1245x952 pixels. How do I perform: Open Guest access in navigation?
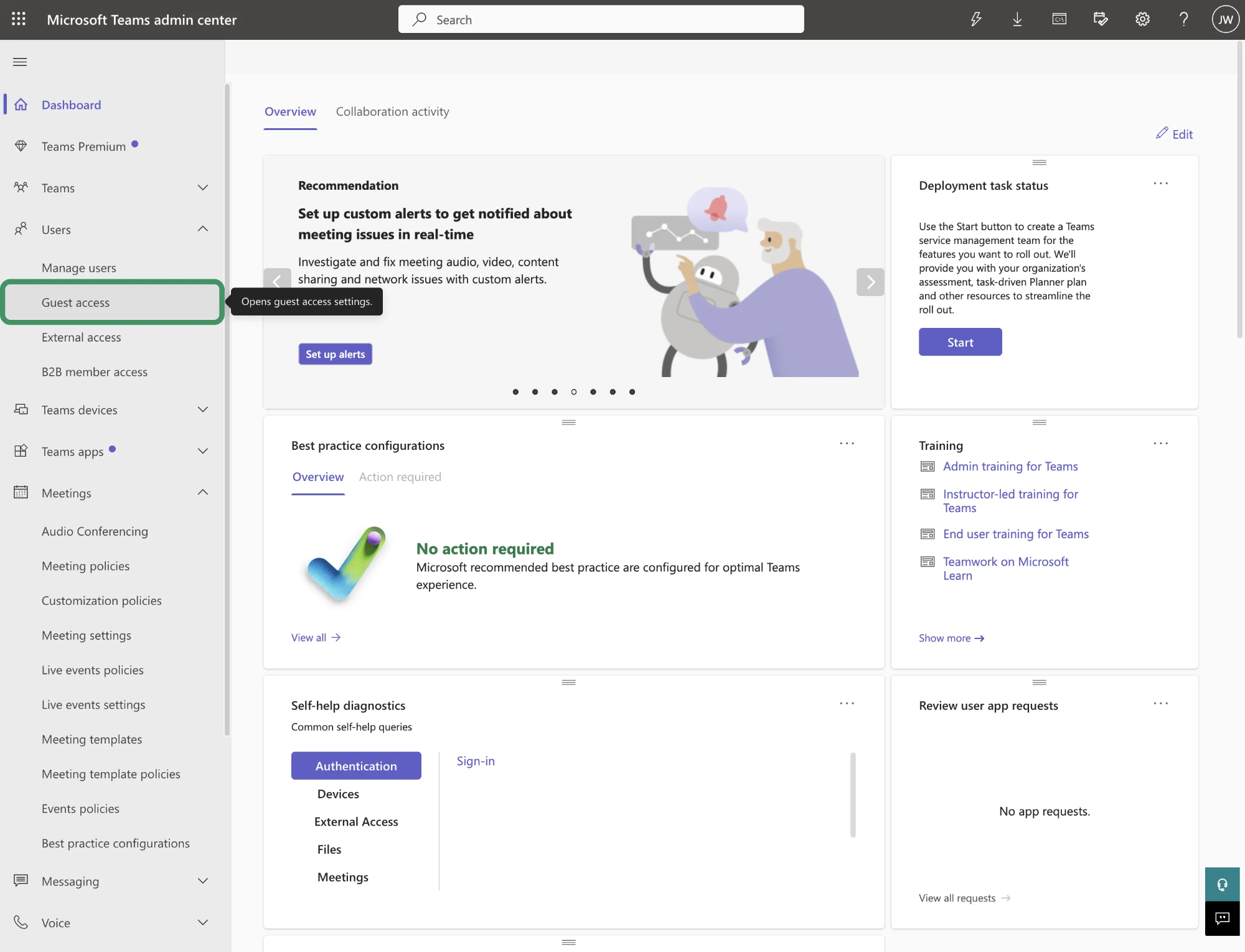point(113,302)
